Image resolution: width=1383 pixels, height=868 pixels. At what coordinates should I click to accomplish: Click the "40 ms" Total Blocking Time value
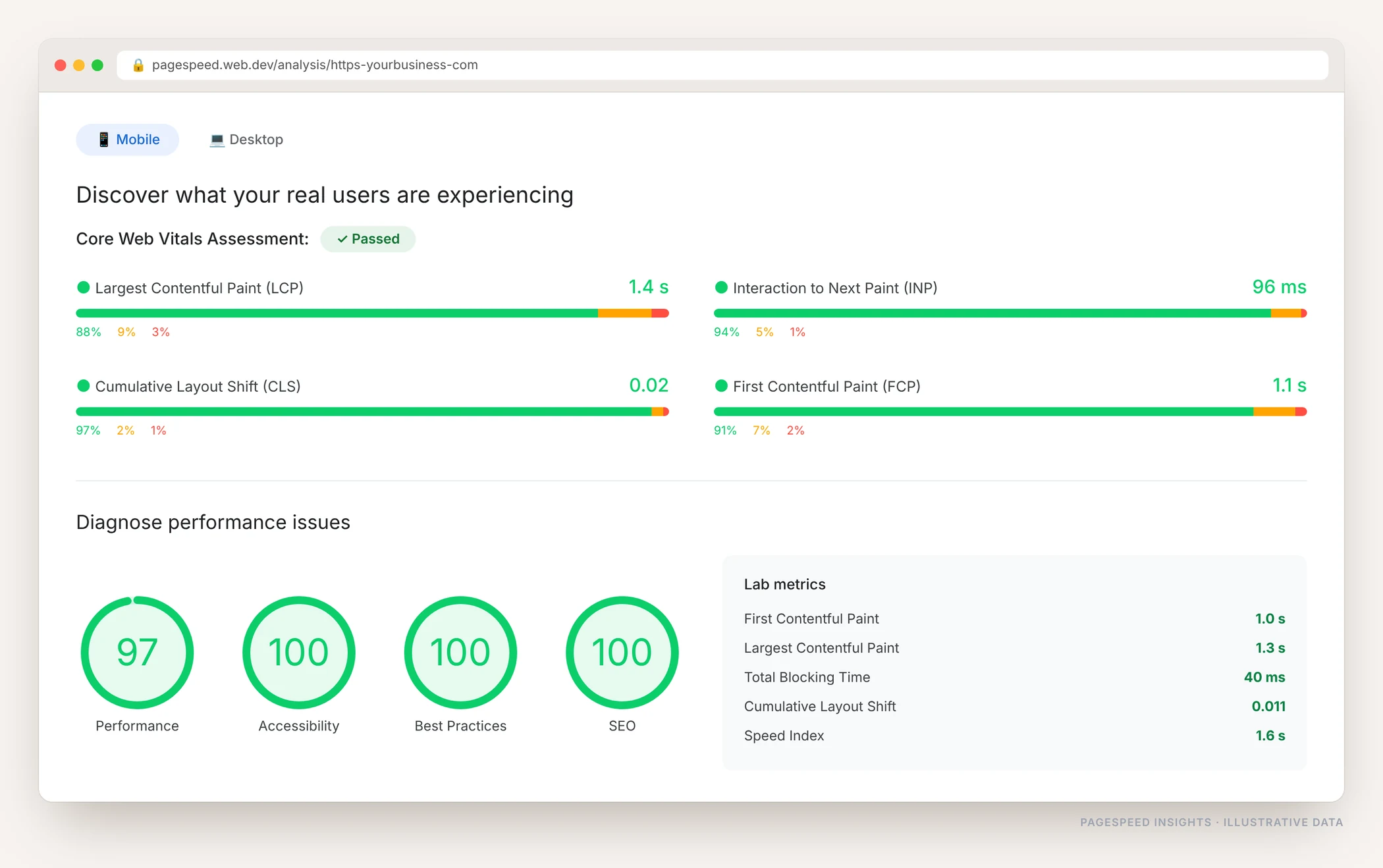1264,677
